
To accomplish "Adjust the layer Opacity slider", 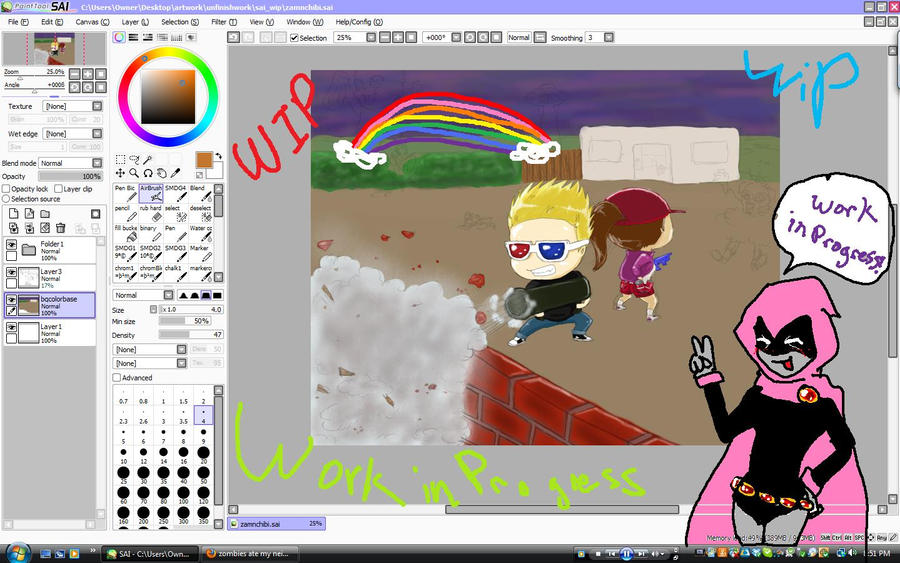I will coord(70,176).
